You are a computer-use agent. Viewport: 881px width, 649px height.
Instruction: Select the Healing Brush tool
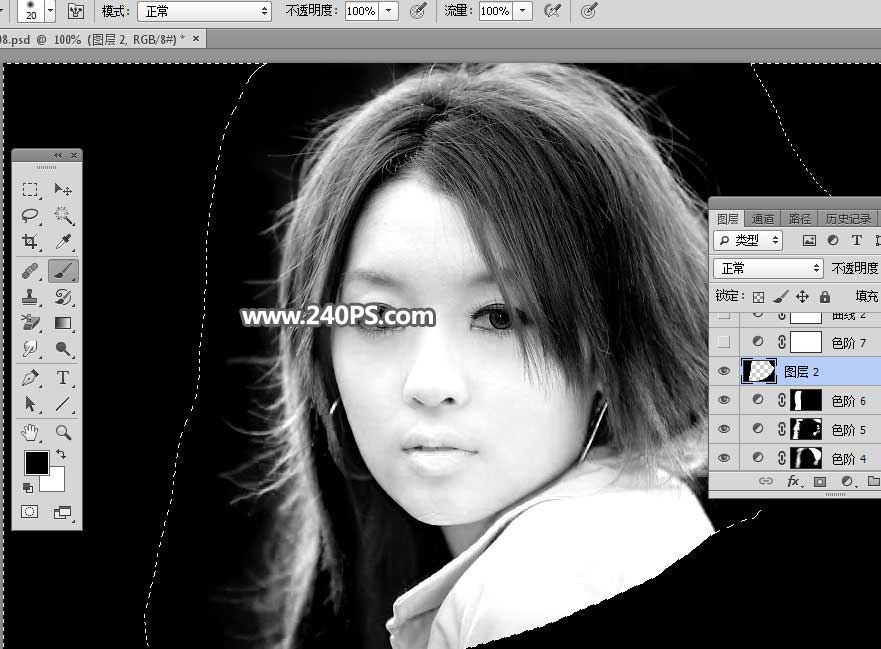click(x=30, y=271)
